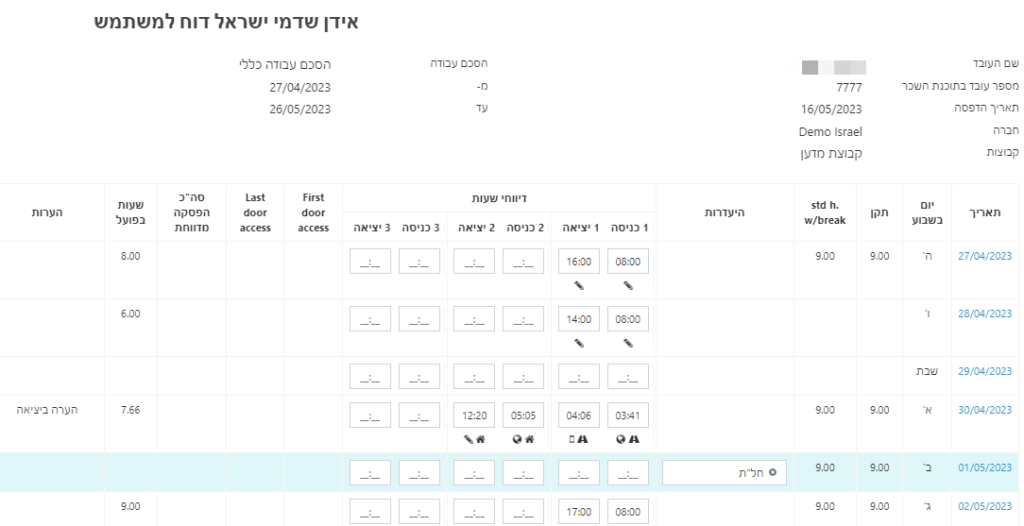Viewport: 1024px width, 526px height.
Task: Click the תאריך column header
Action: coord(986,212)
